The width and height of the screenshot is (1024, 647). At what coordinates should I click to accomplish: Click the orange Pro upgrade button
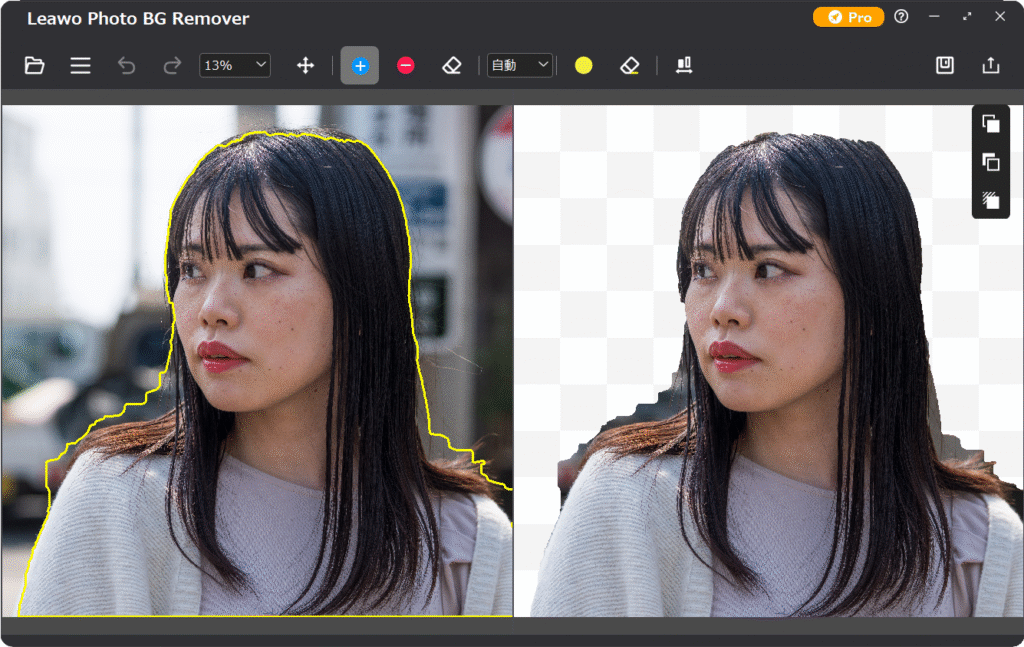(x=848, y=17)
